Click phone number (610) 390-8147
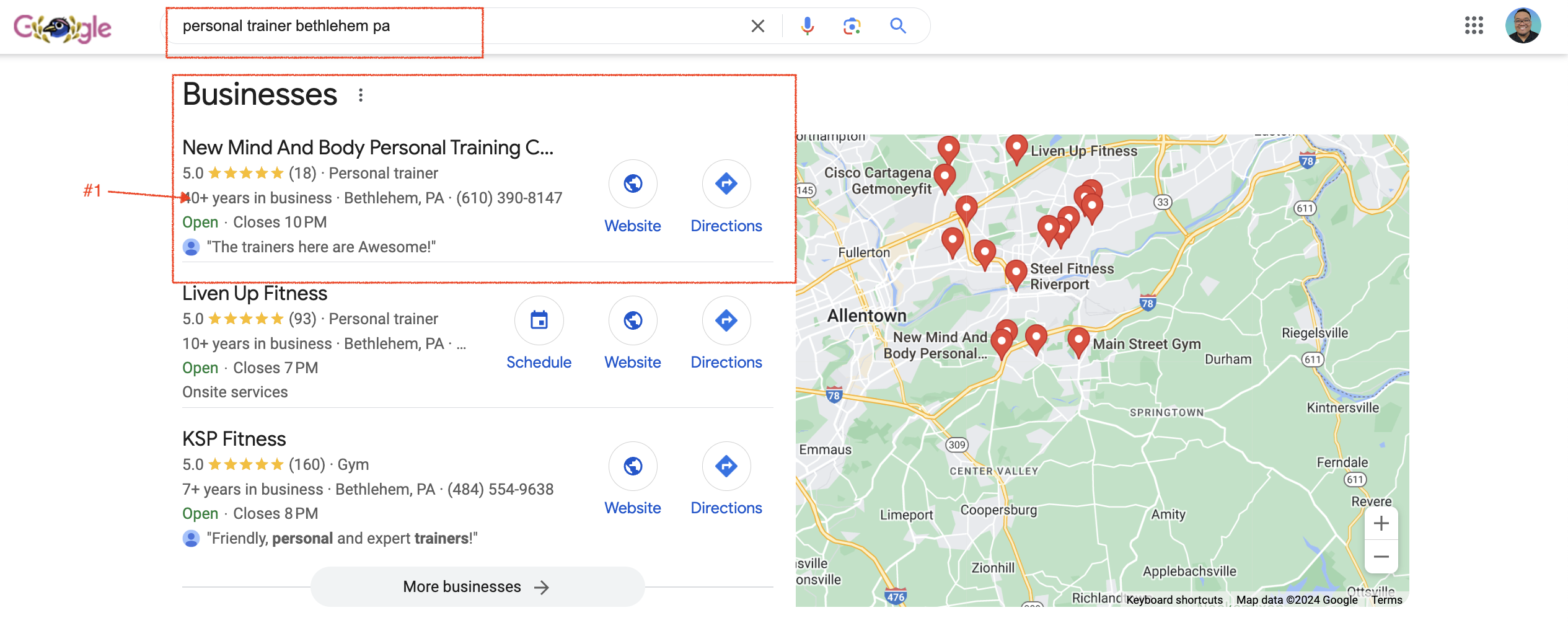The image size is (1568, 636). (x=509, y=198)
